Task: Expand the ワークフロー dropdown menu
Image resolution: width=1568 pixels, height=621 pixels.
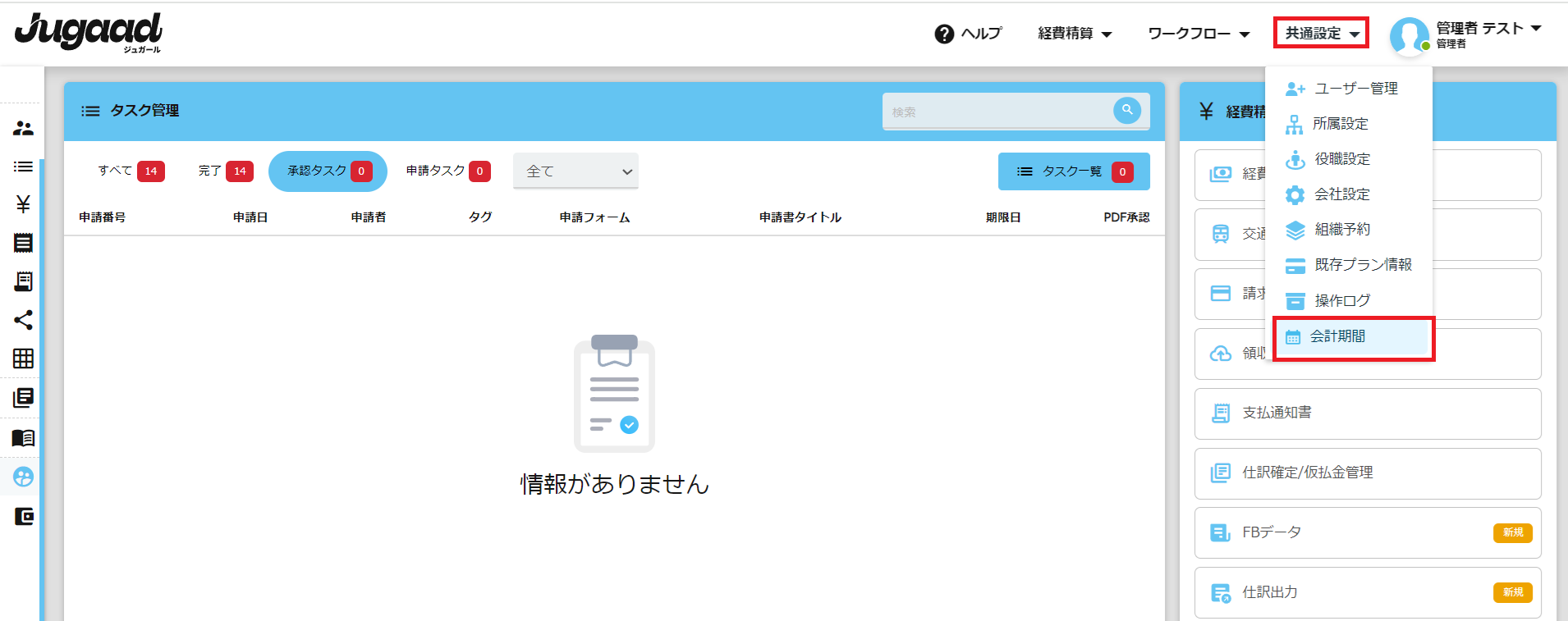Action: [1198, 34]
